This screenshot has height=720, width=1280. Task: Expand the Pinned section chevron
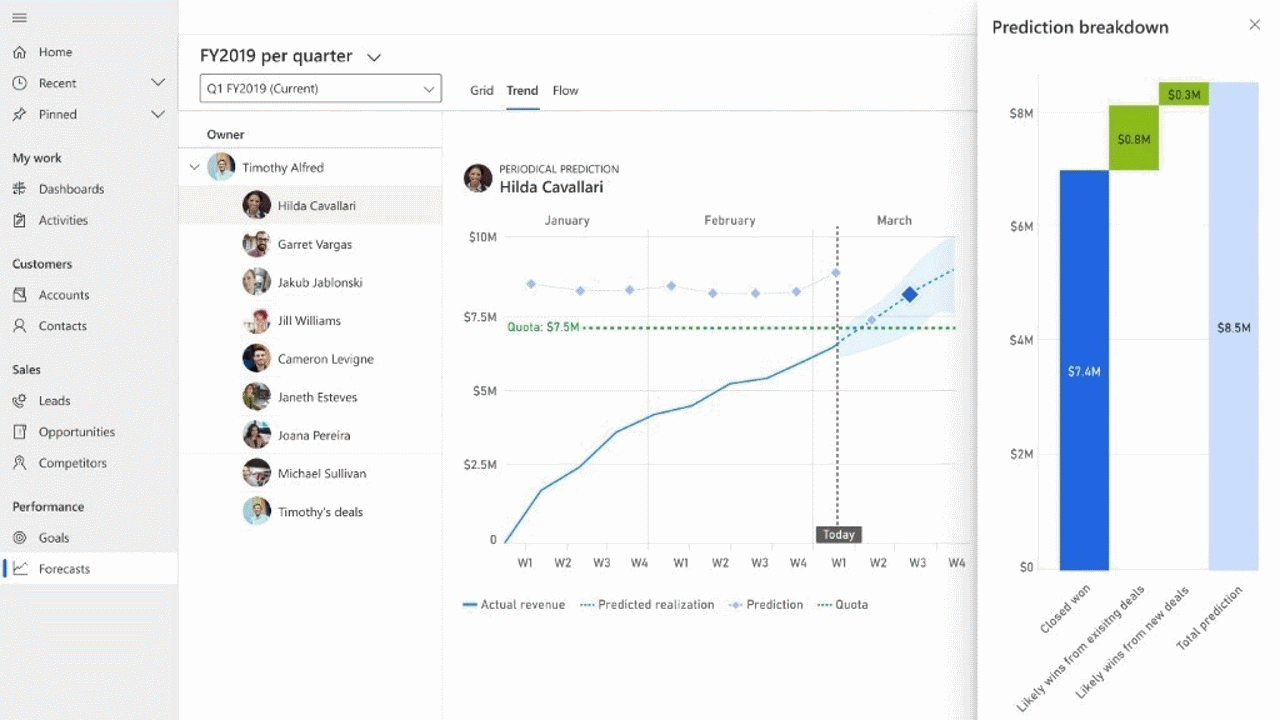tap(158, 114)
